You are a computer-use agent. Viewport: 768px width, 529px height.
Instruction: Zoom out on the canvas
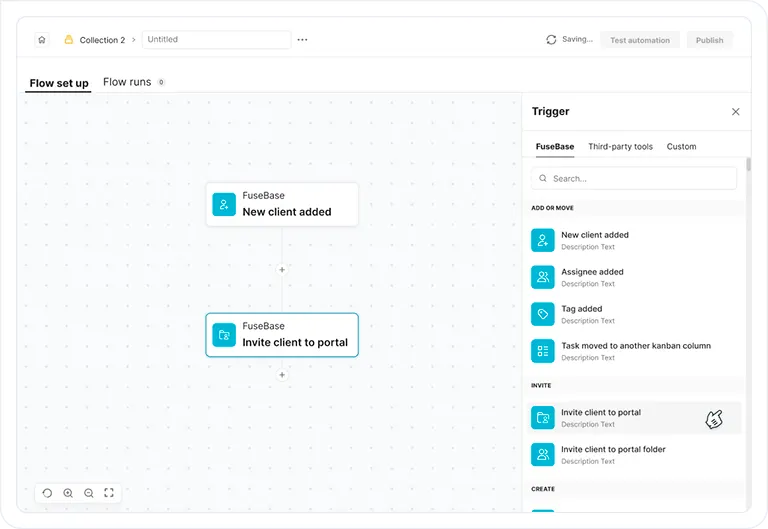pyautogui.click(x=89, y=493)
